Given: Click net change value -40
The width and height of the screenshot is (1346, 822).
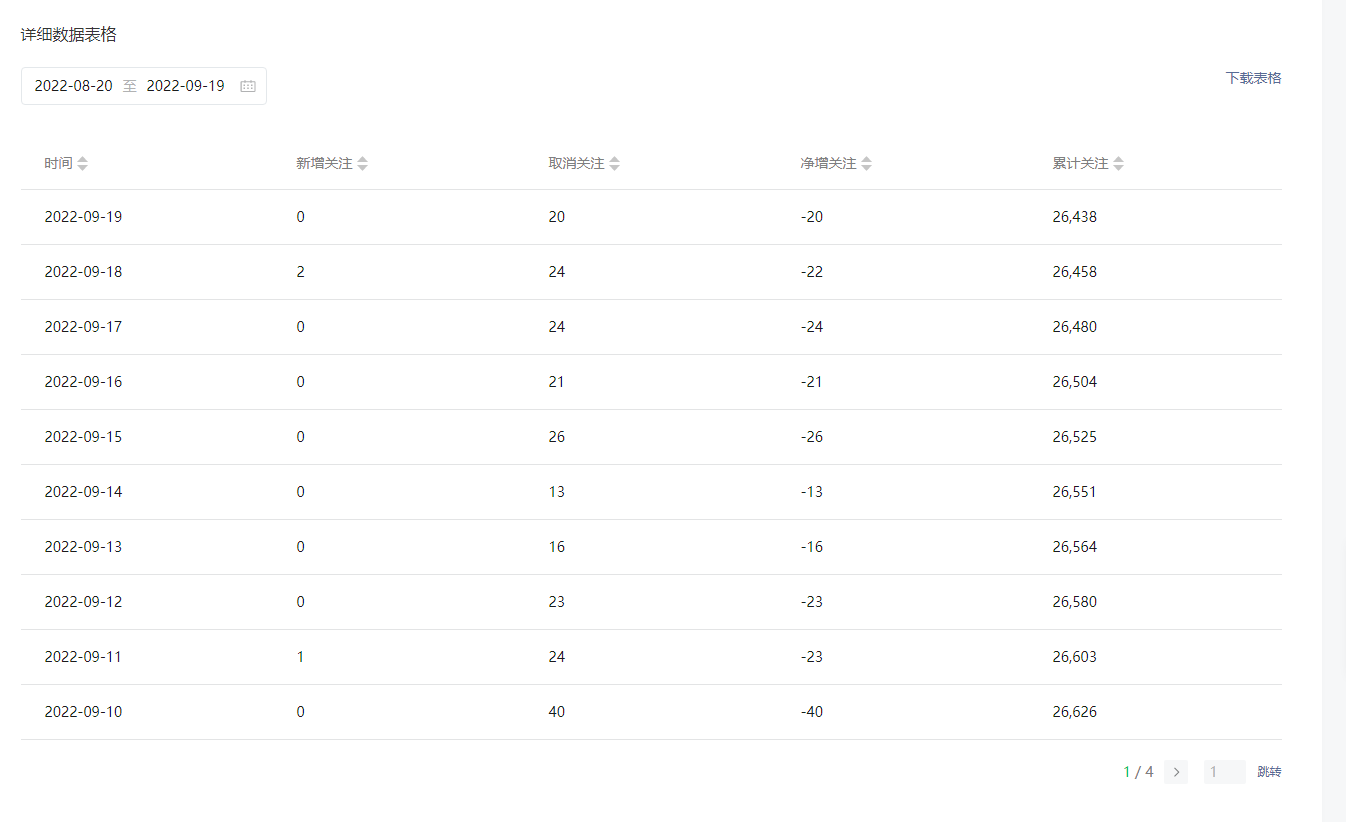Looking at the screenshot, I should 812,712.
